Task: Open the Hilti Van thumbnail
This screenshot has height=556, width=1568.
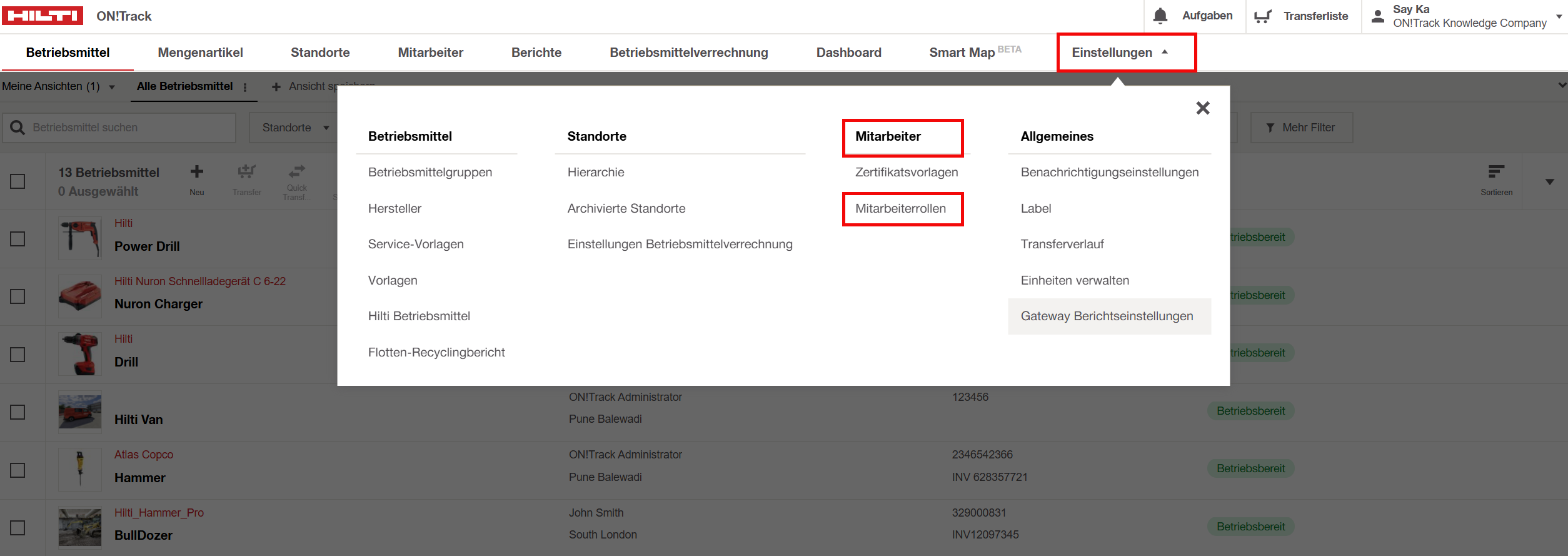Action: [x=80, y=412]
